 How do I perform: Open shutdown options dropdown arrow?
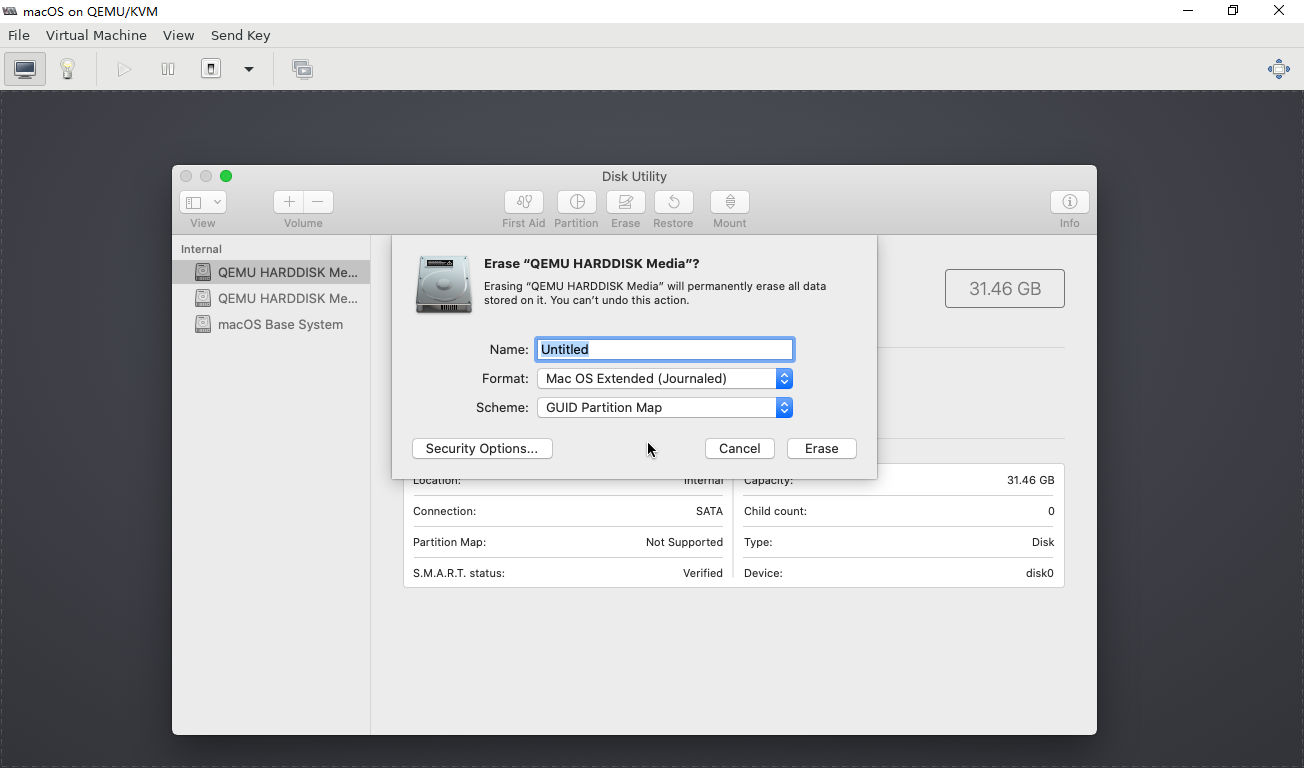[x=249, y=69]
